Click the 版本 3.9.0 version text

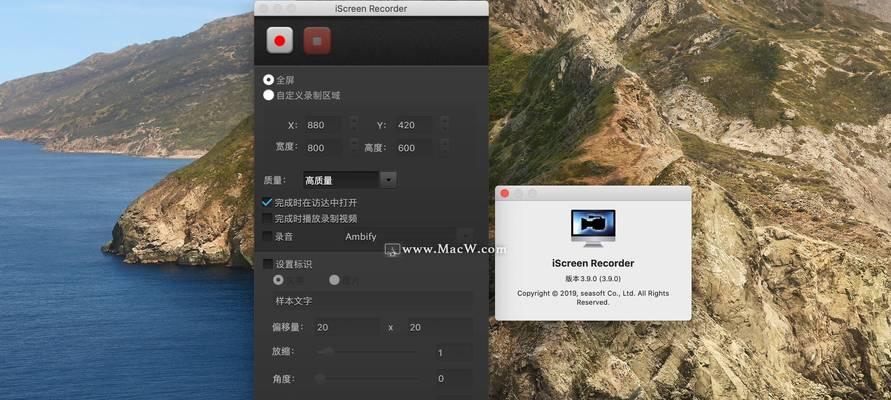point(593,279)
